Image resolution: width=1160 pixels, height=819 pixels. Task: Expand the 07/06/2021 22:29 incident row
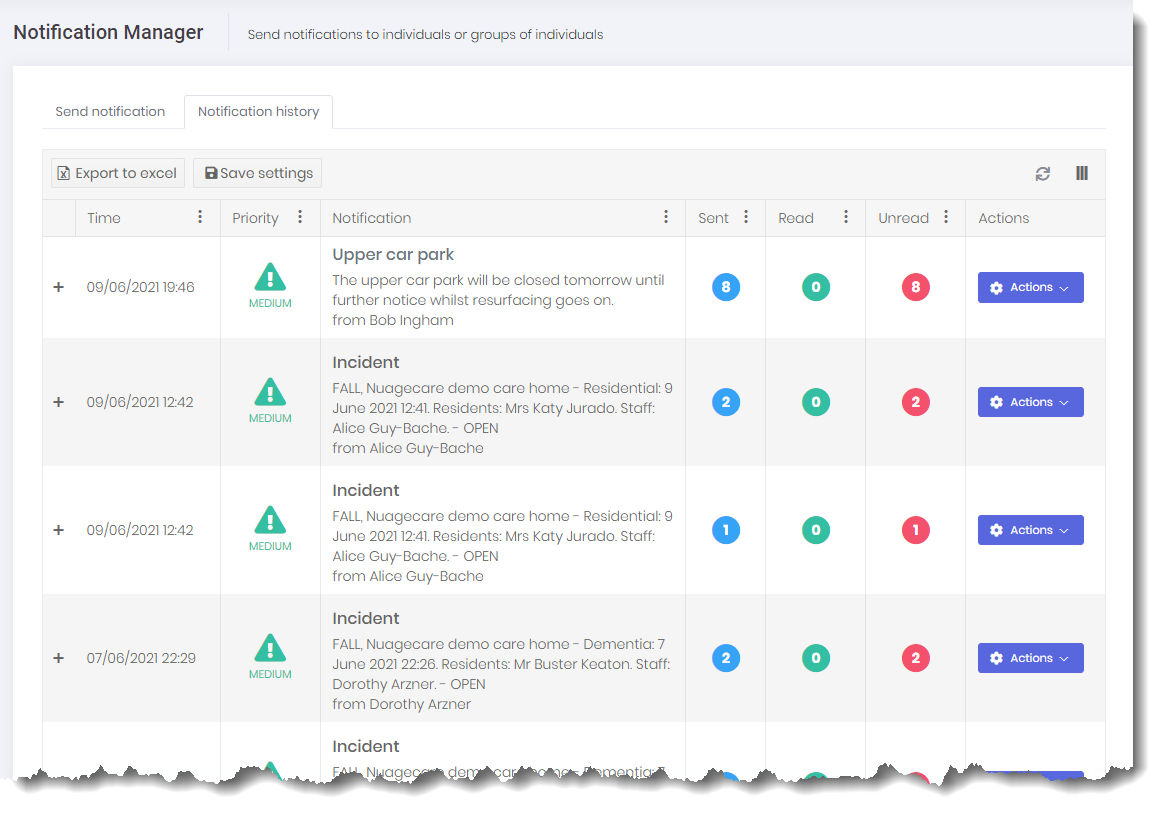58,658
